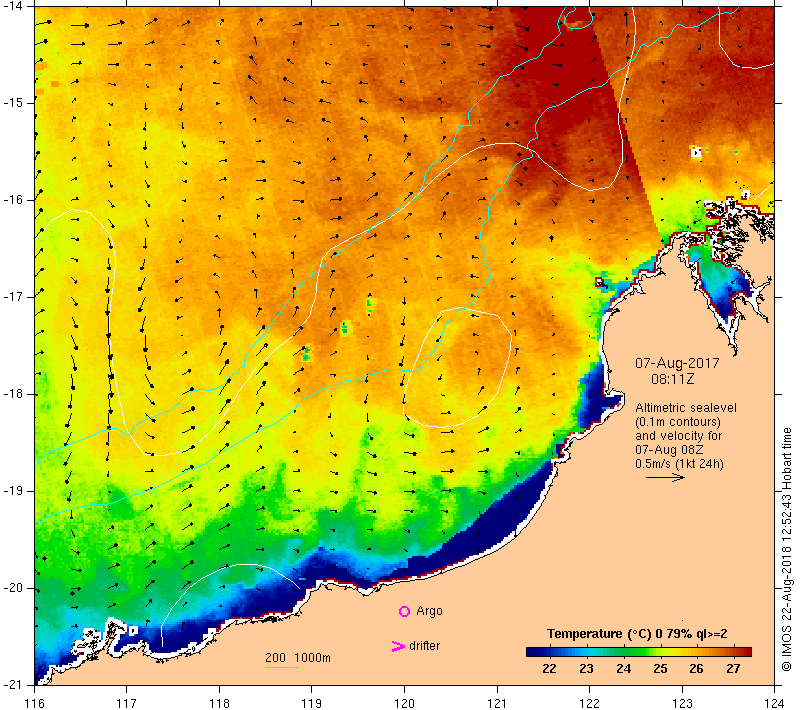
Task: Click latitude axis label -16
Action: click(13, 200)
